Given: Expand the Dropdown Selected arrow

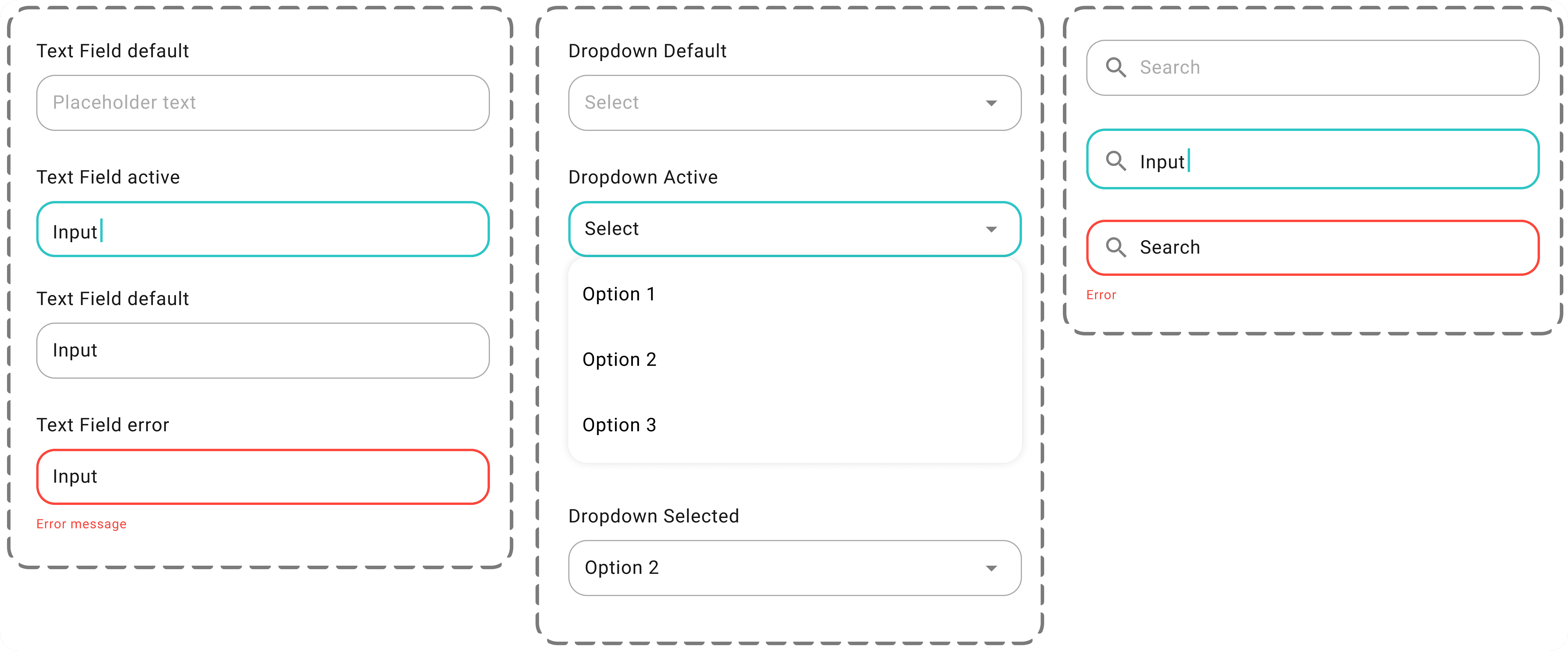Looking at the screenshot, I should 992,568.
